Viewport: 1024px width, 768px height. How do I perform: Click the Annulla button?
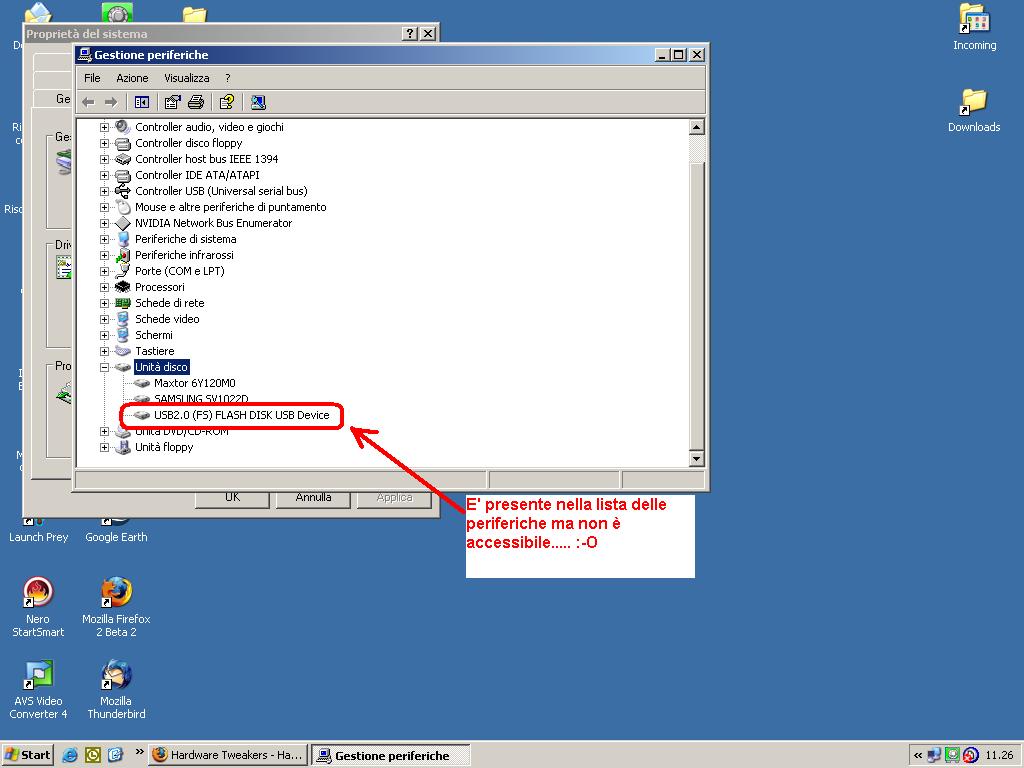(x=314, y=497)
